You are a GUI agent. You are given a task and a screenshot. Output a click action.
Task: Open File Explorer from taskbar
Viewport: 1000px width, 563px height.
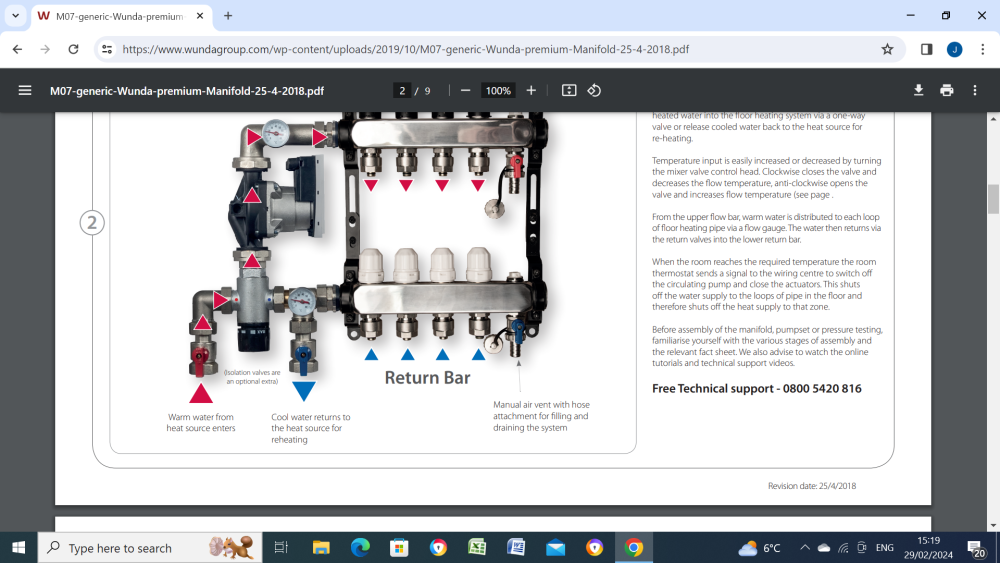click(x=321, y=548)
